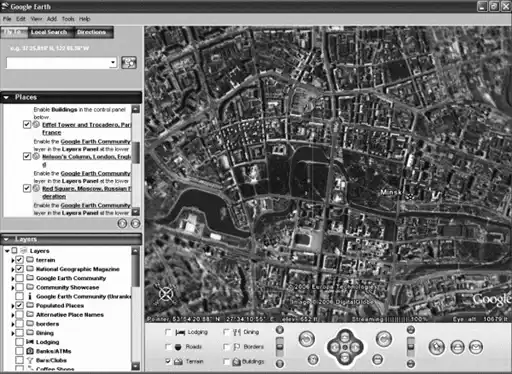The image size is (512, 374).
Task: Click the move up arrow on navigation pad
Action: click(345, 336)
